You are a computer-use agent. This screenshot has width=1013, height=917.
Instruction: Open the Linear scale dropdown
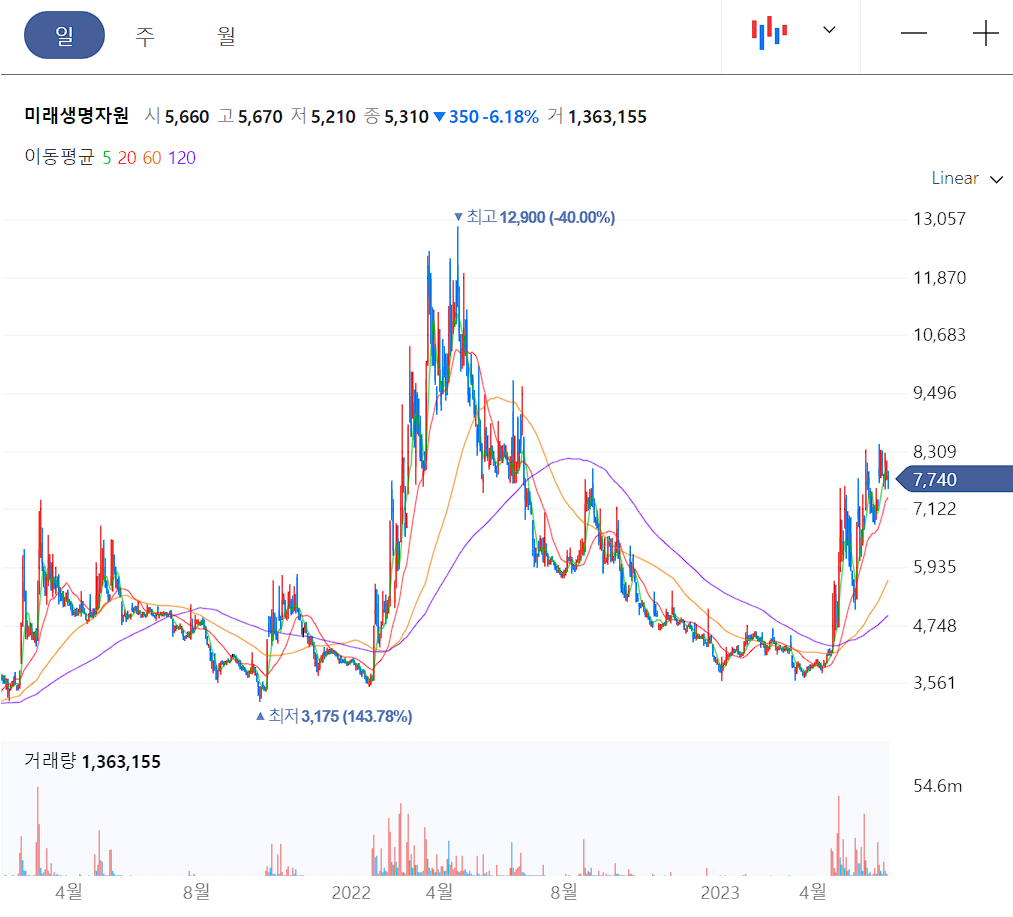(966, 178)
